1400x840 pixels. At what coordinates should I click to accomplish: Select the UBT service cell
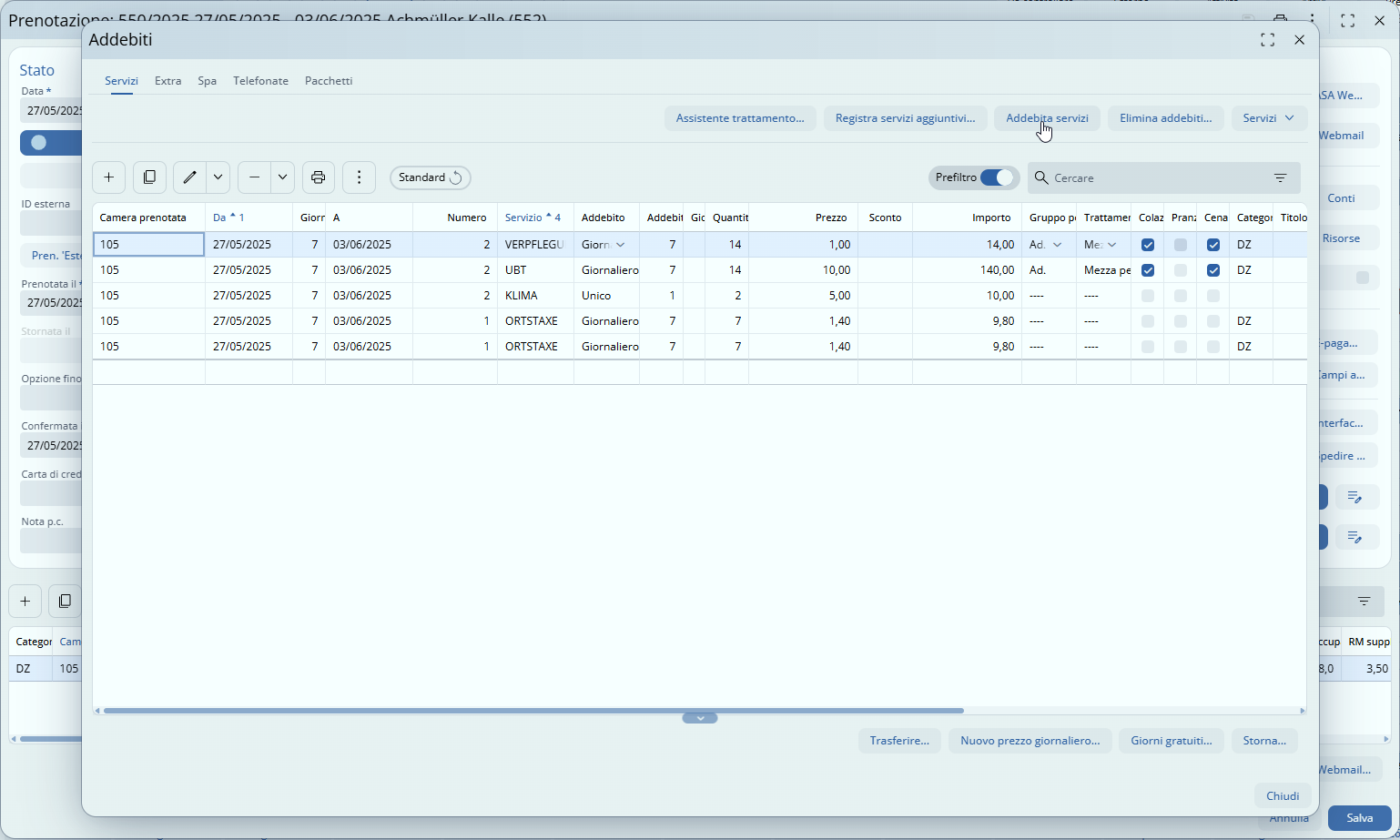point(536,270)
